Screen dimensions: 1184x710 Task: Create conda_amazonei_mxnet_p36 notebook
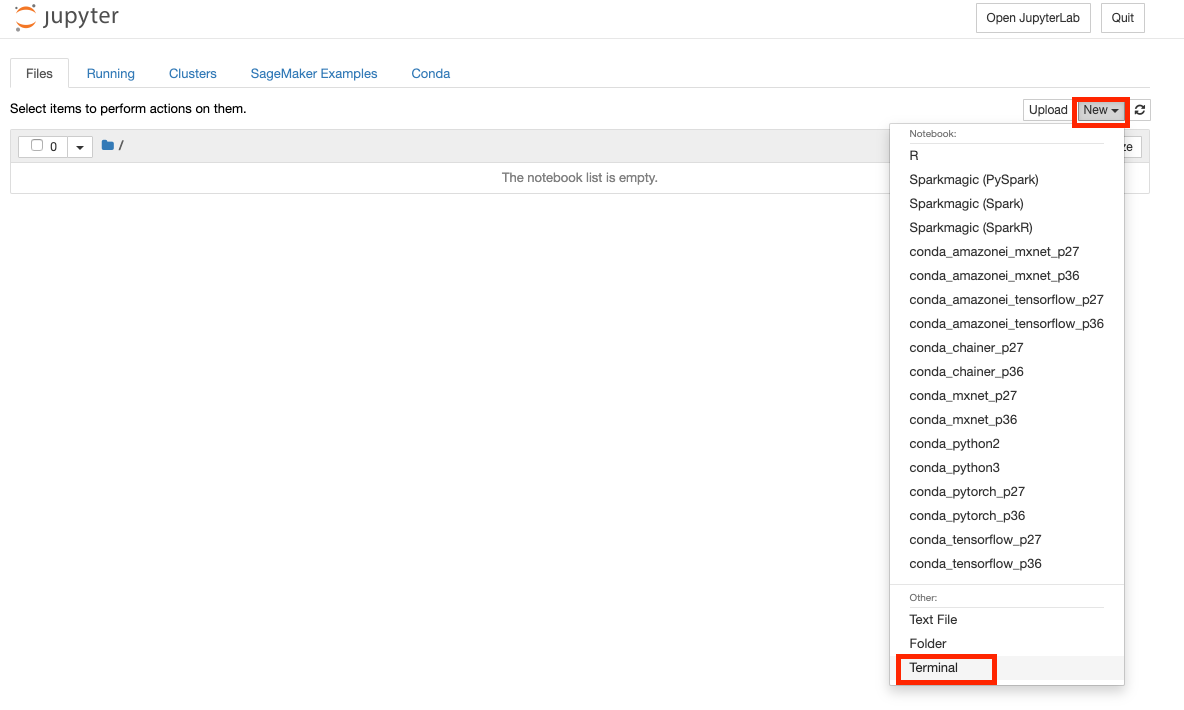(x=1007, y=276)
